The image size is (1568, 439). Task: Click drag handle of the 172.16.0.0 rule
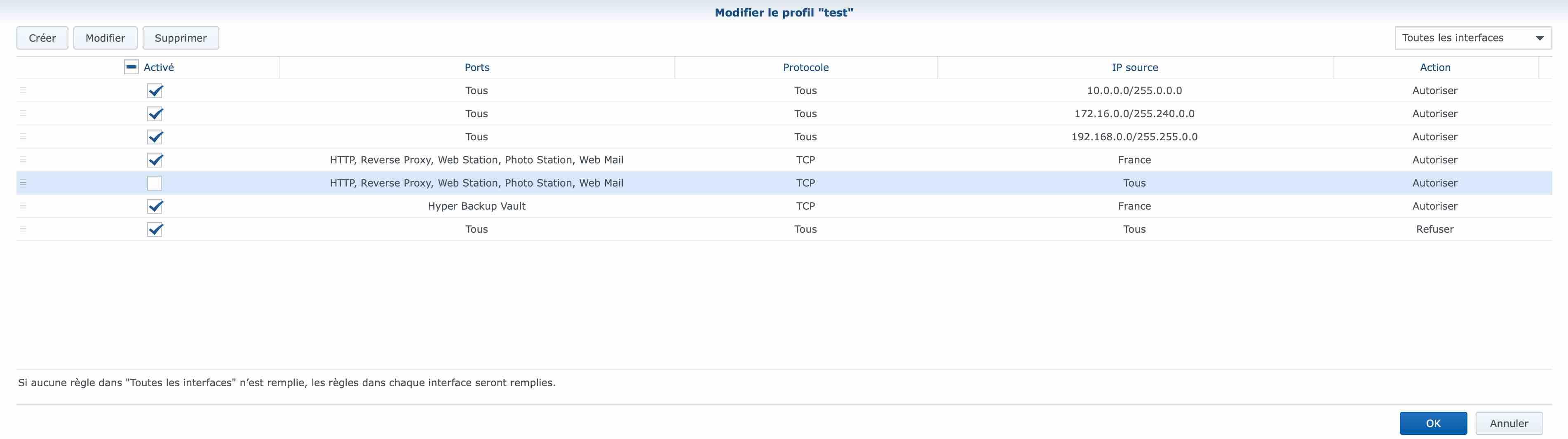click(23, 114)
